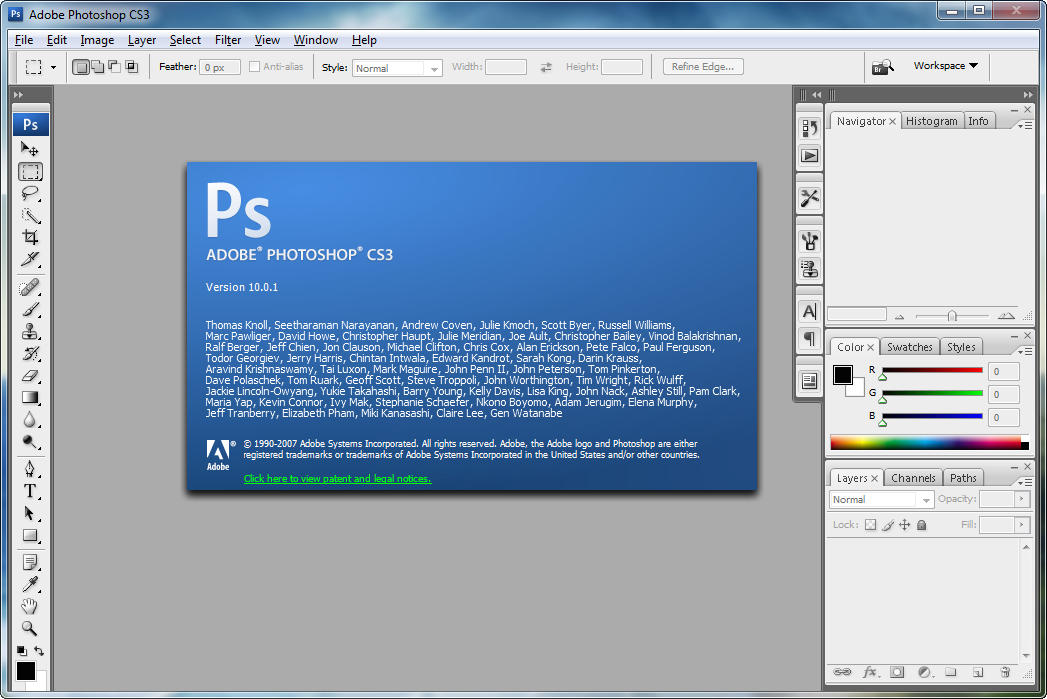Toggle Lock all padlock icon
1047x699 pixels.
pos(921,525)
